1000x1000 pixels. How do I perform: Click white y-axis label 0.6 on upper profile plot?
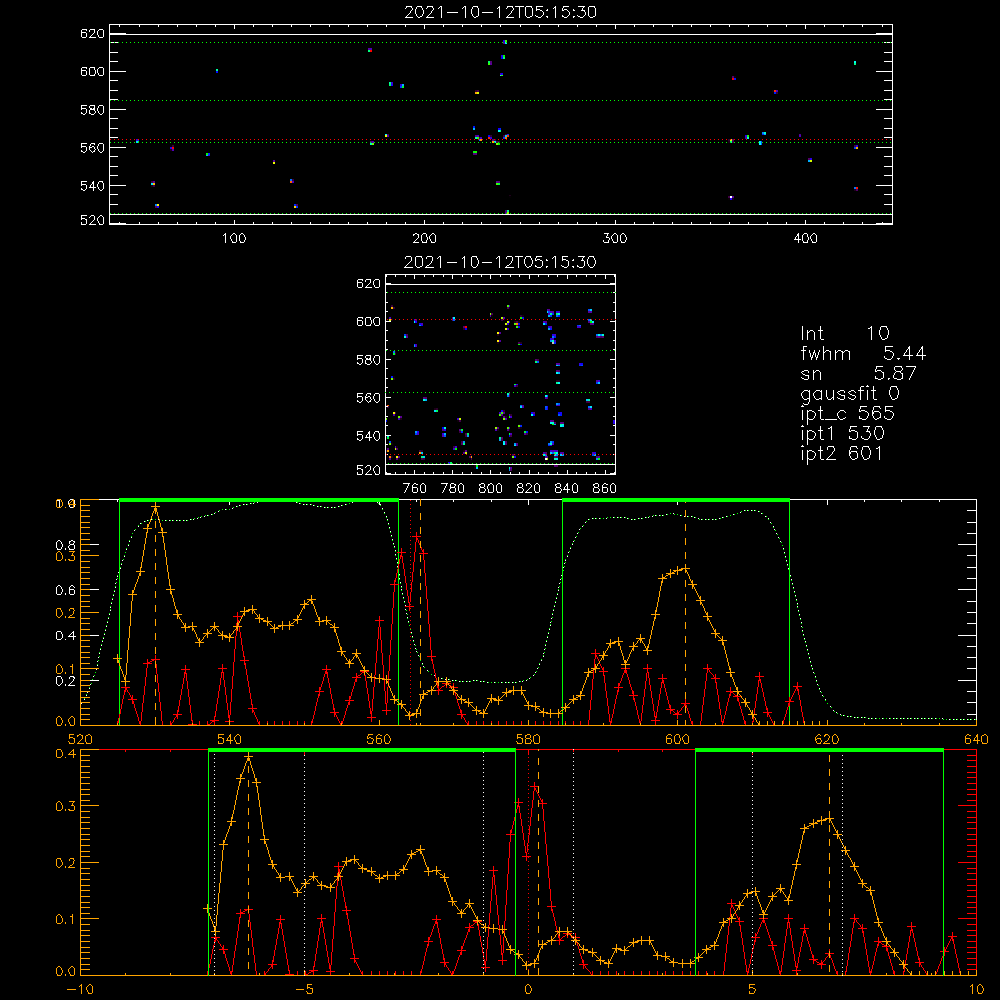pyautogui.click(x=66, y=591)
